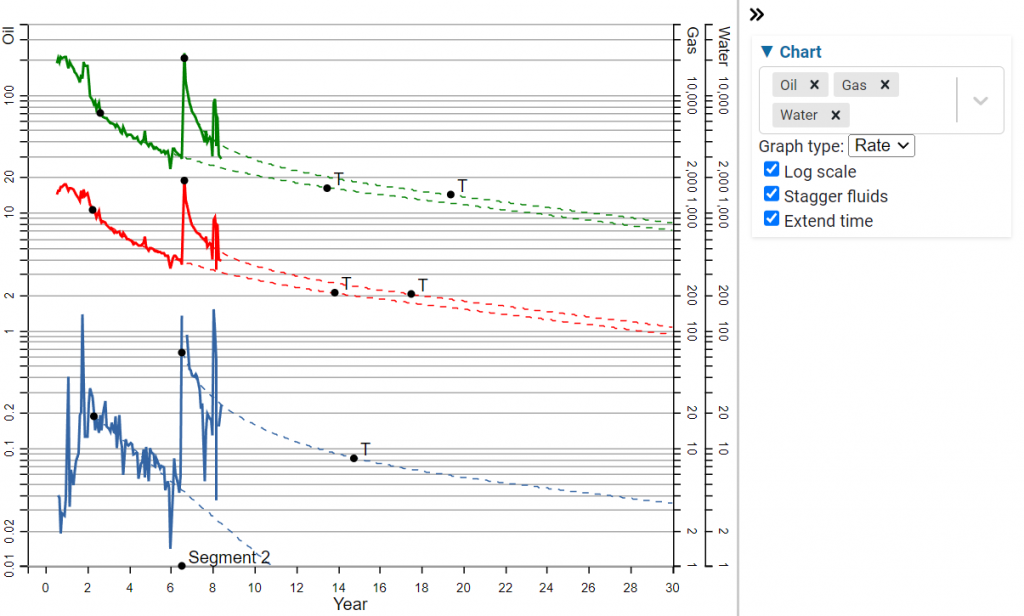Viewport: 1024px width, 616px height.
Task: Click the Water axis title on the right
Action: pyautogui.click(x=724, y=46)
